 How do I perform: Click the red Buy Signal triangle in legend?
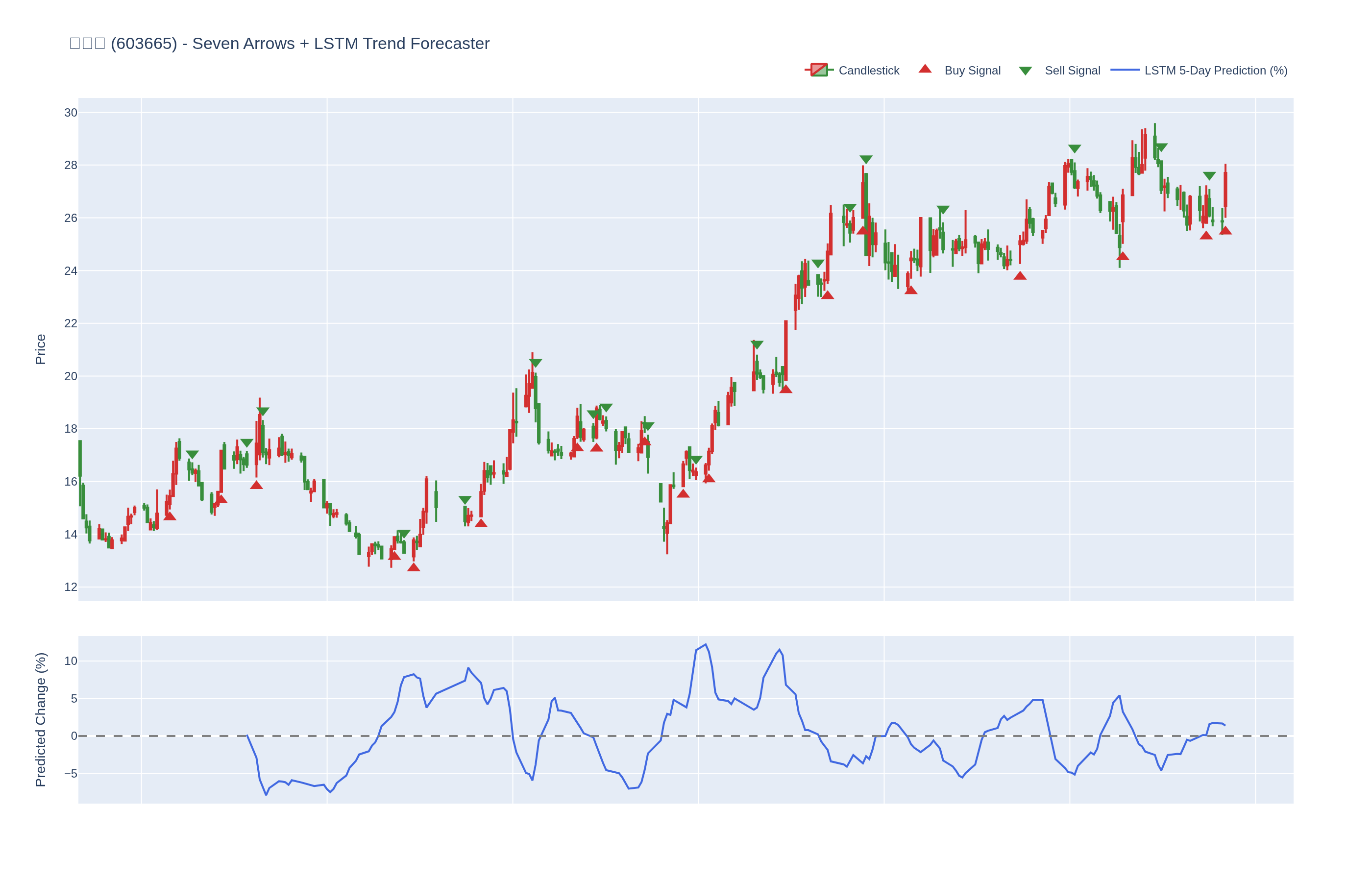point(925,69)
